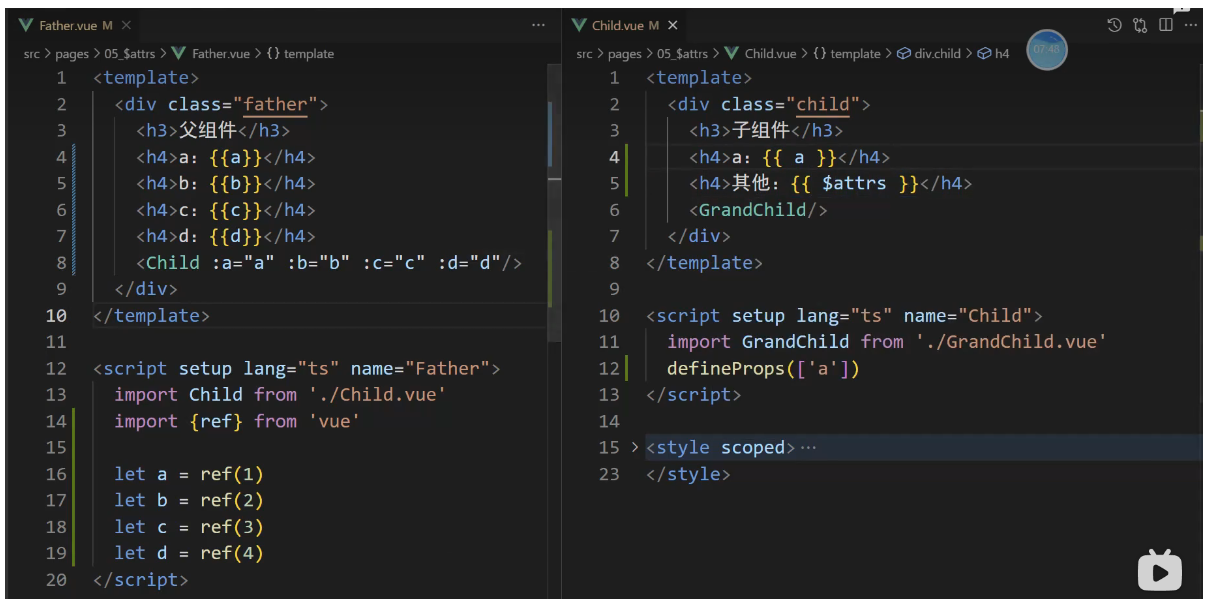This screenshot has height=604, width=1208.
Task: Open 'pages' breadcrumb in Father.vue pane
Action: (x=72, y=54)
